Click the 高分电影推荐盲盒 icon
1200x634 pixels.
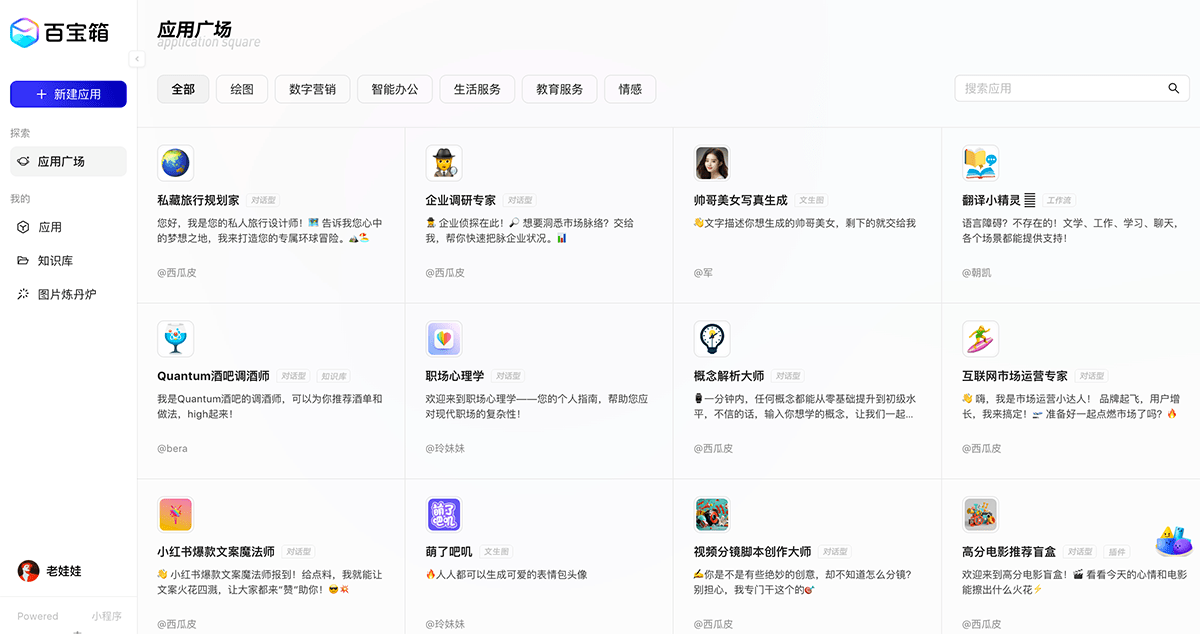tap(980, 514)
